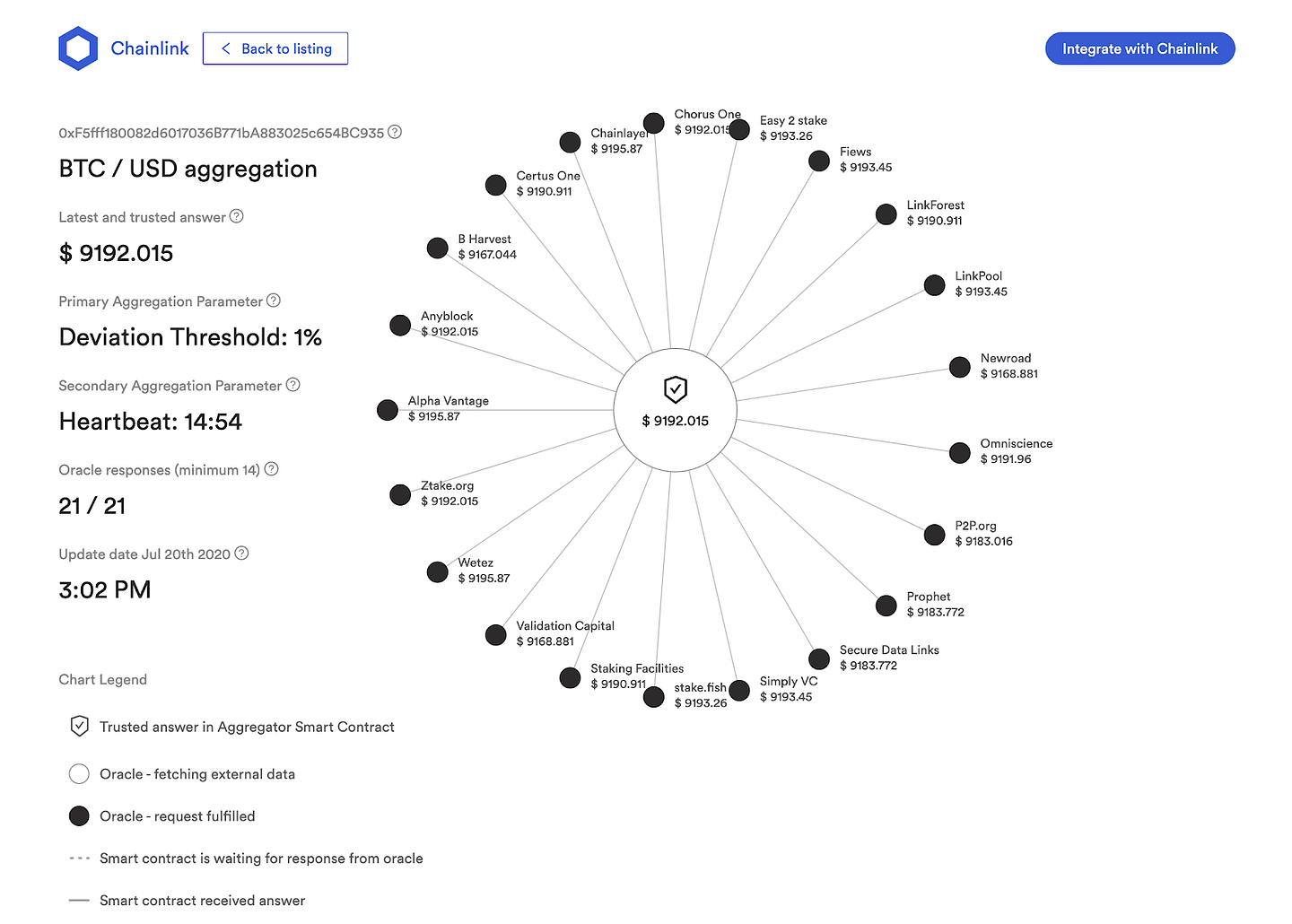This screenshot has width=1292, height=924.
Task: Click the contract address 0xF5fff180082d...
Action: [222, 133]
